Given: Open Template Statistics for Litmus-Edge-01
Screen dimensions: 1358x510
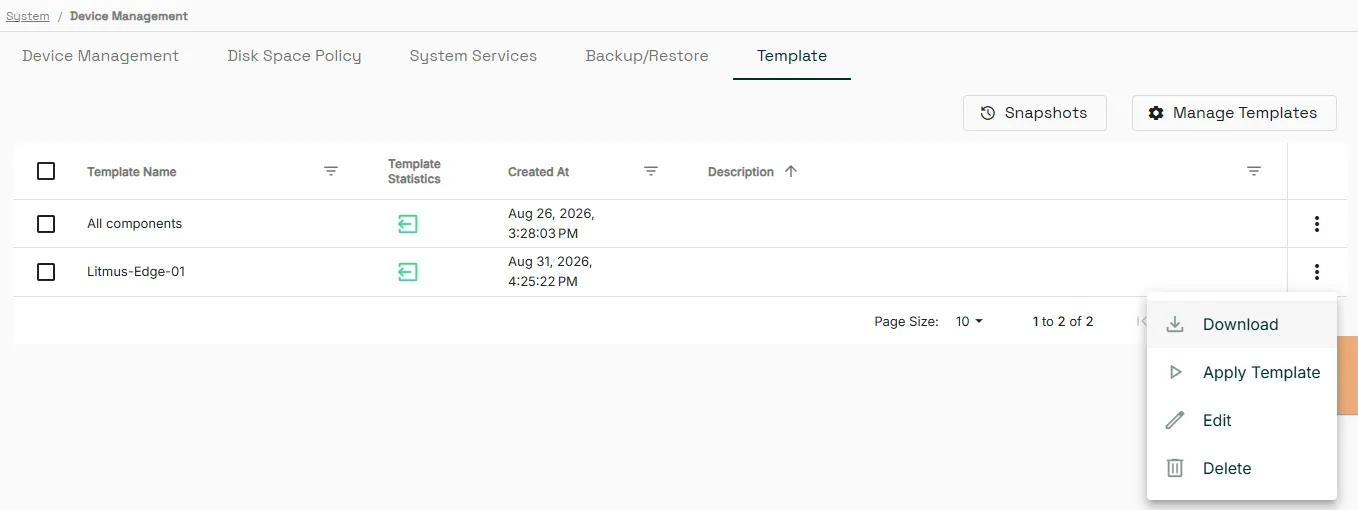Looking at the screenshot, I should click(407, 272).
